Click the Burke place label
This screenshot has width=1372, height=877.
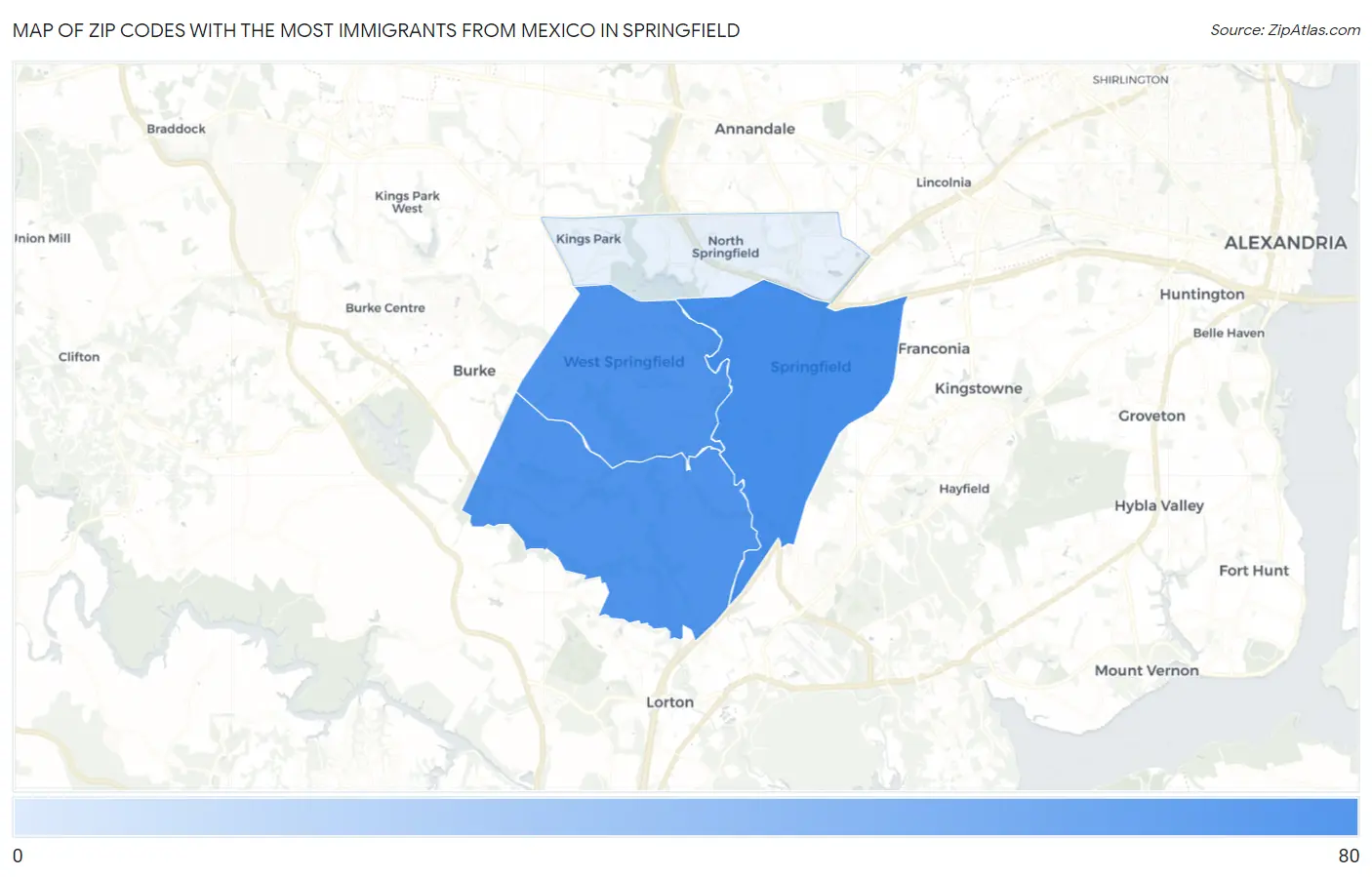tap(474, 371)
